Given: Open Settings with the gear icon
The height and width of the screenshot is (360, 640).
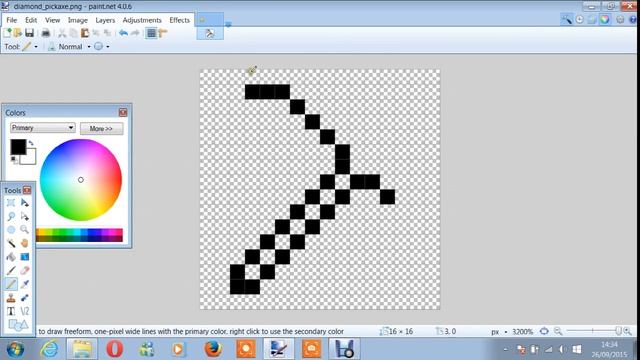Looking at the screenshot, I should [x=620, y=19].
